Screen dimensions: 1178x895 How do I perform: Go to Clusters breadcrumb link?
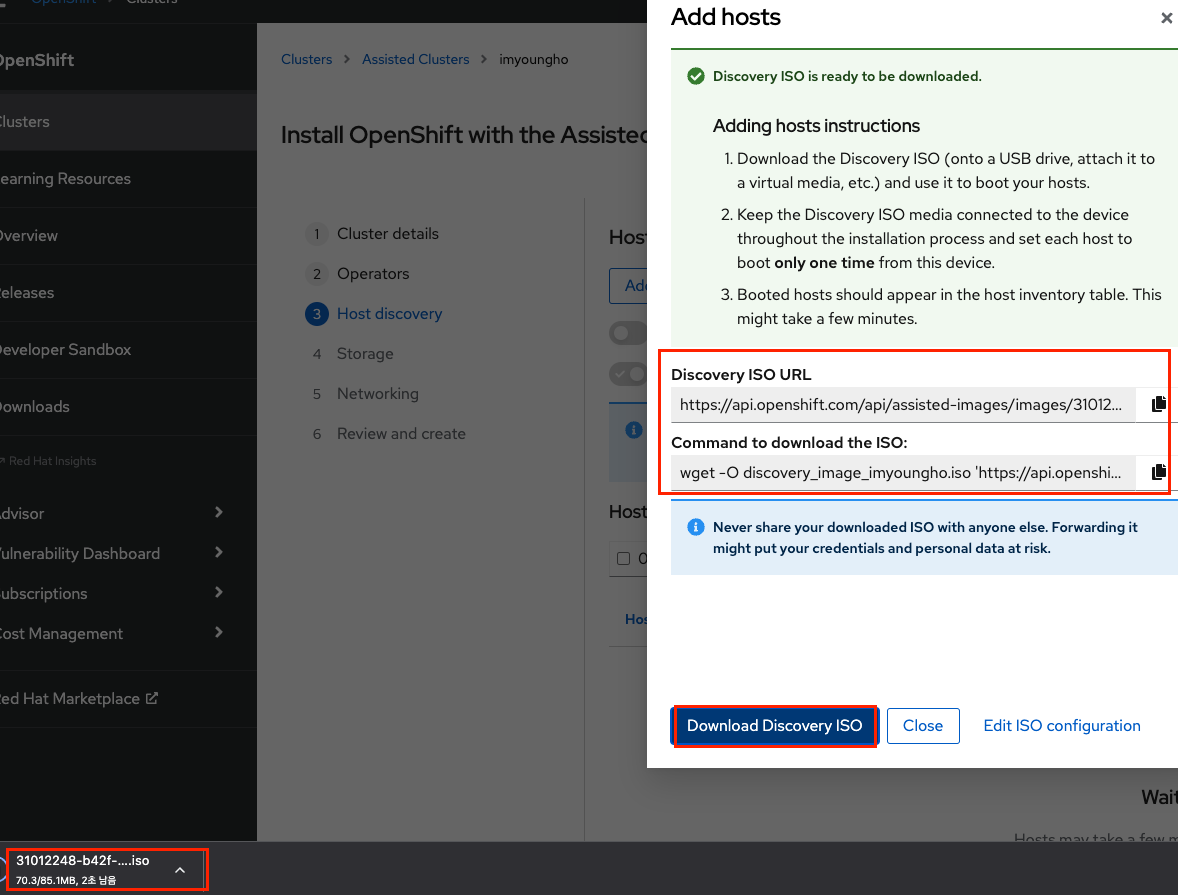pos(307,59)
